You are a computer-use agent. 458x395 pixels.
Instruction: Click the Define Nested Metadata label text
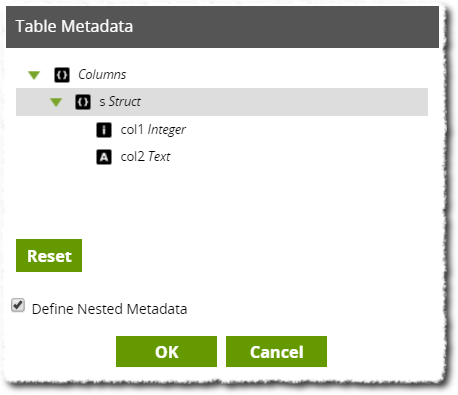click(109, 309)
